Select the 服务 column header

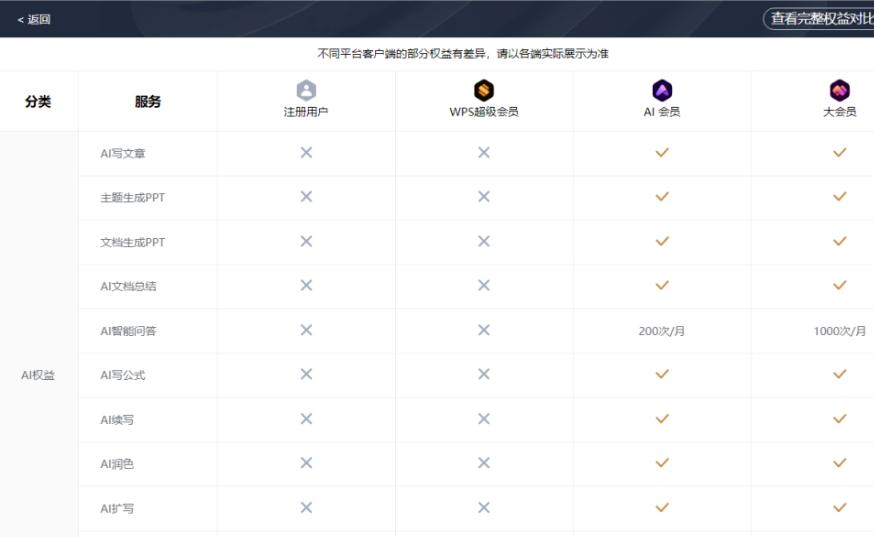click(x=148, y=101)
